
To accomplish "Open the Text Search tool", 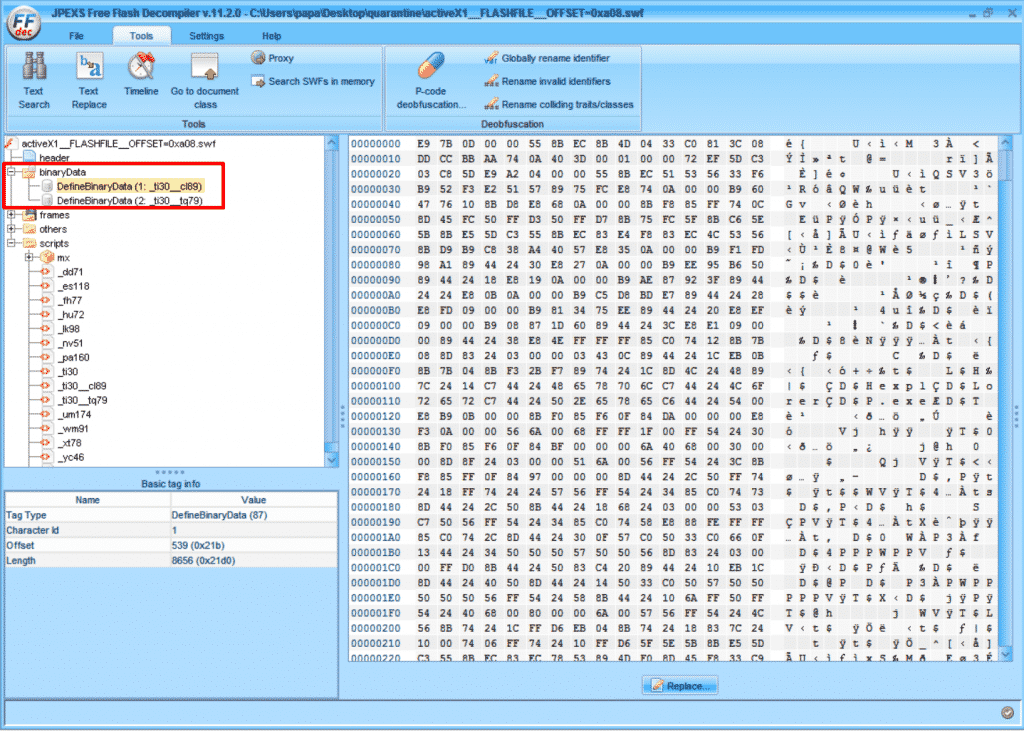I will click(33, 80).
